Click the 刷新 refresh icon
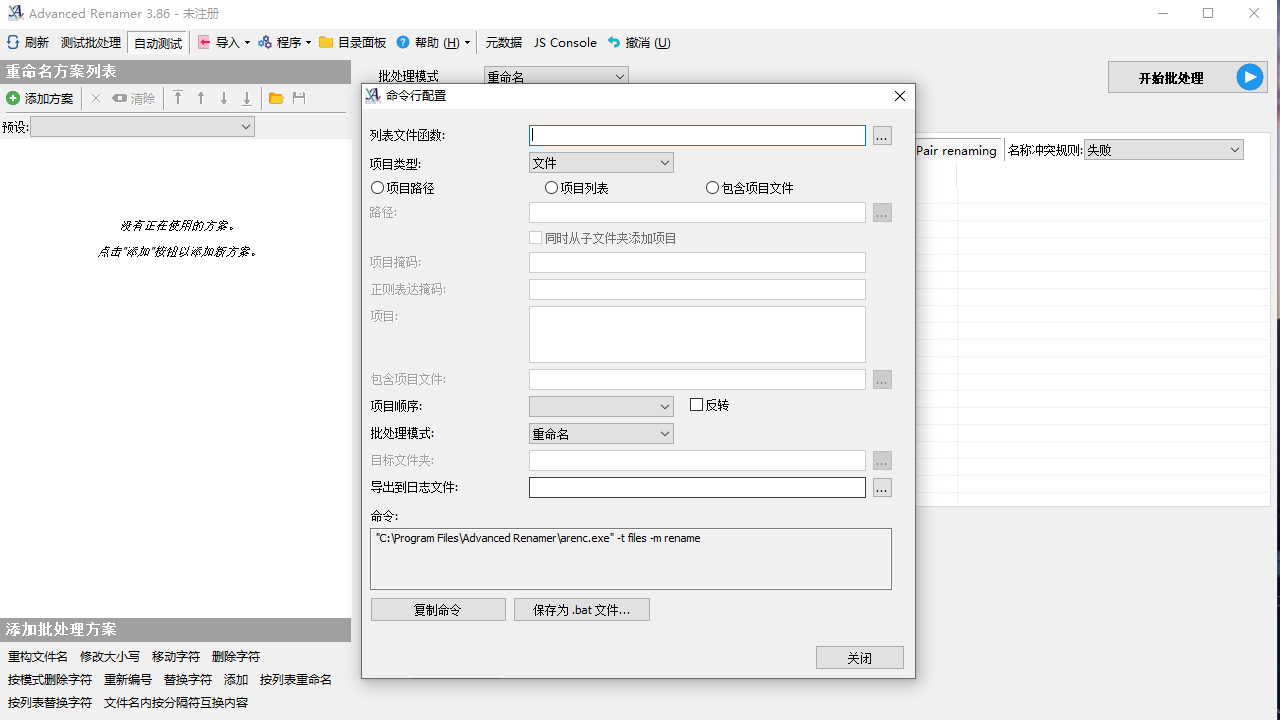Screen dimensions: 1280x720 [13, 42]
